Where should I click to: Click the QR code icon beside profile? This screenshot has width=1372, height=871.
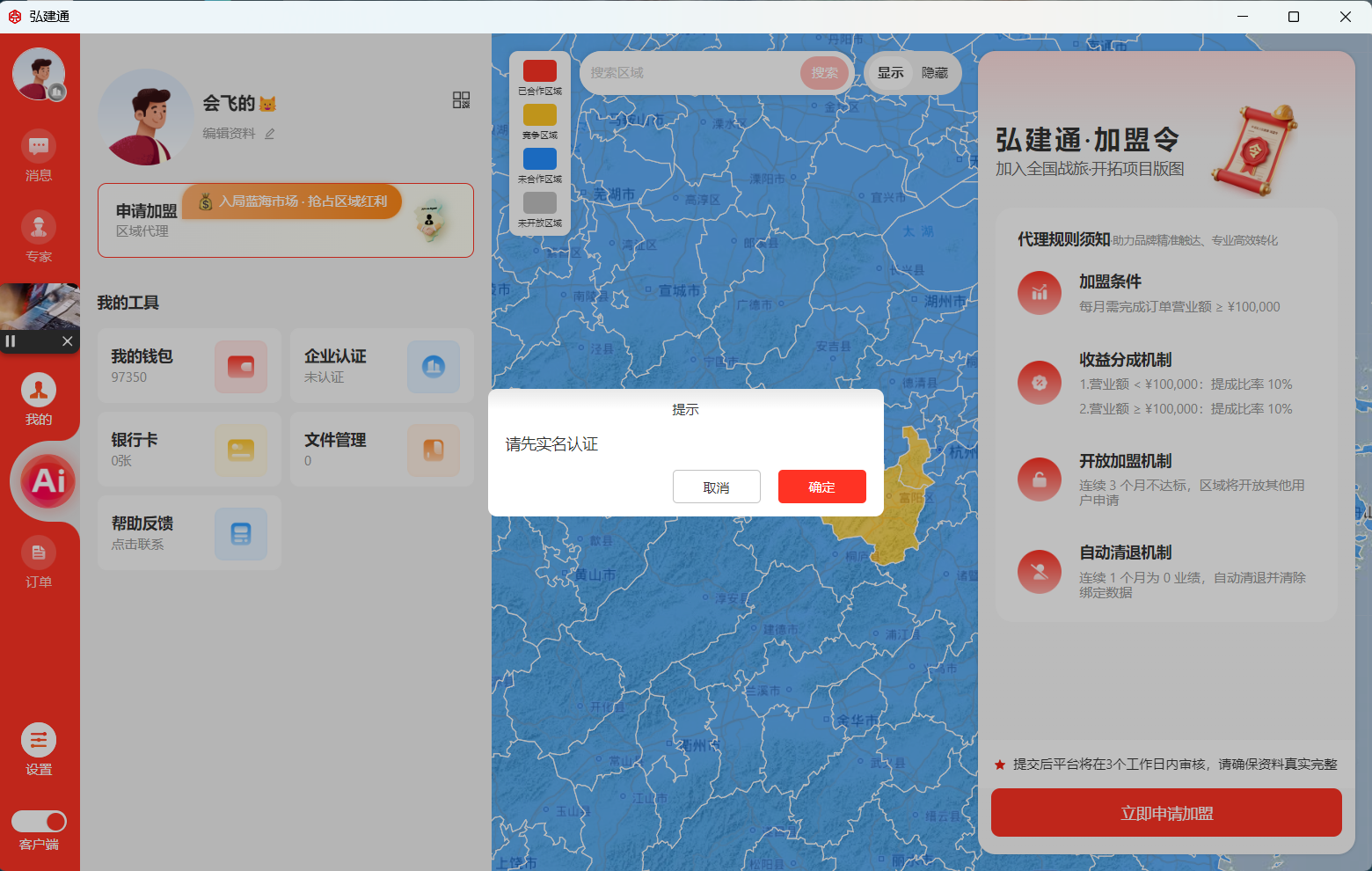click(x=461, y=100)
